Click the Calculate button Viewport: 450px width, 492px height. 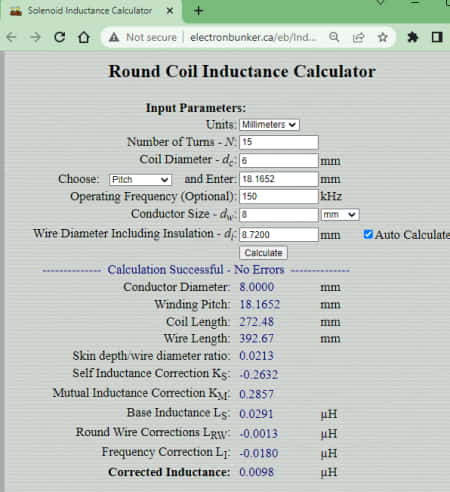click(263, 253)
